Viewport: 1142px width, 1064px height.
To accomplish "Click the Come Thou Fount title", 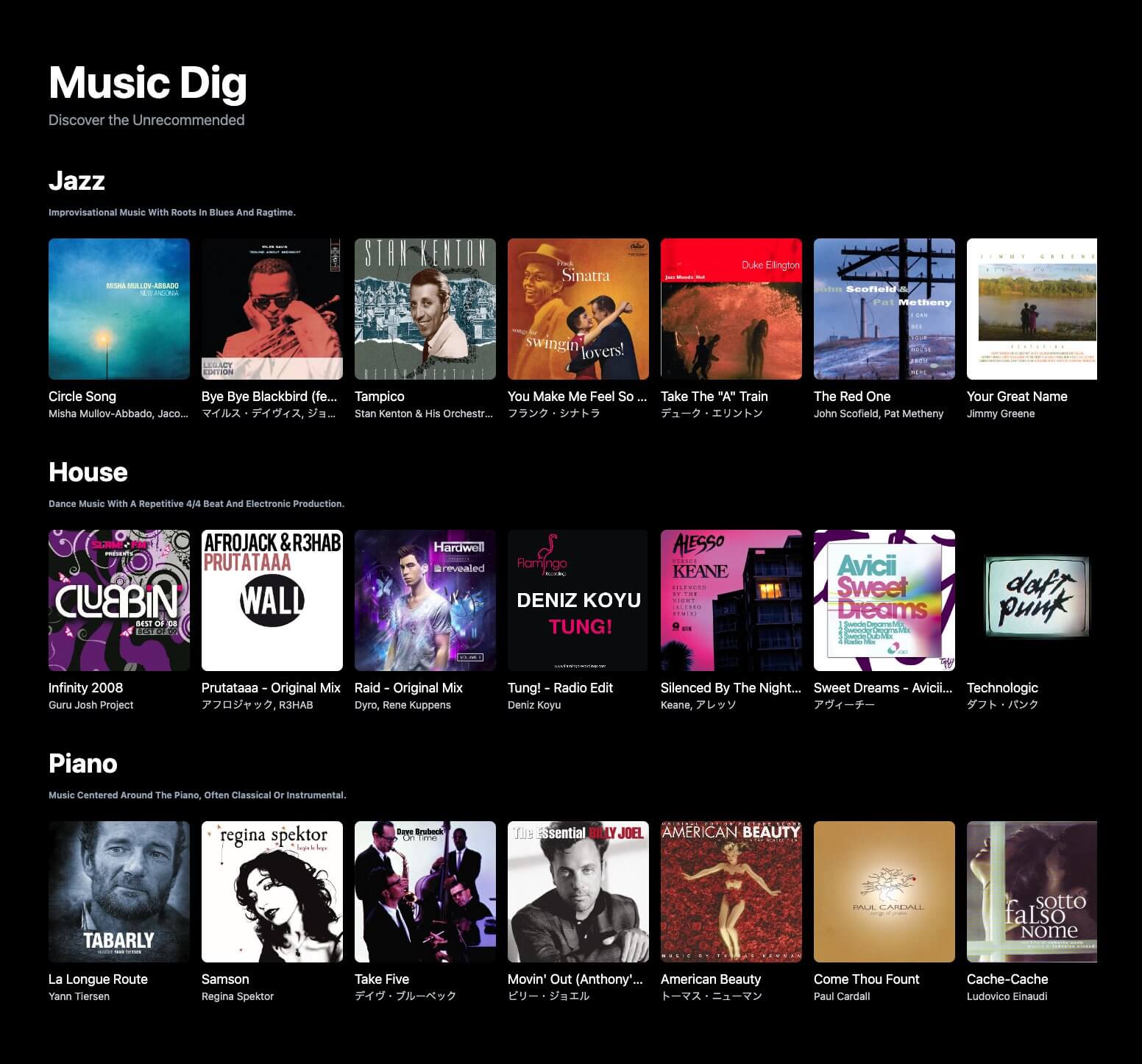I will (867, 979).
